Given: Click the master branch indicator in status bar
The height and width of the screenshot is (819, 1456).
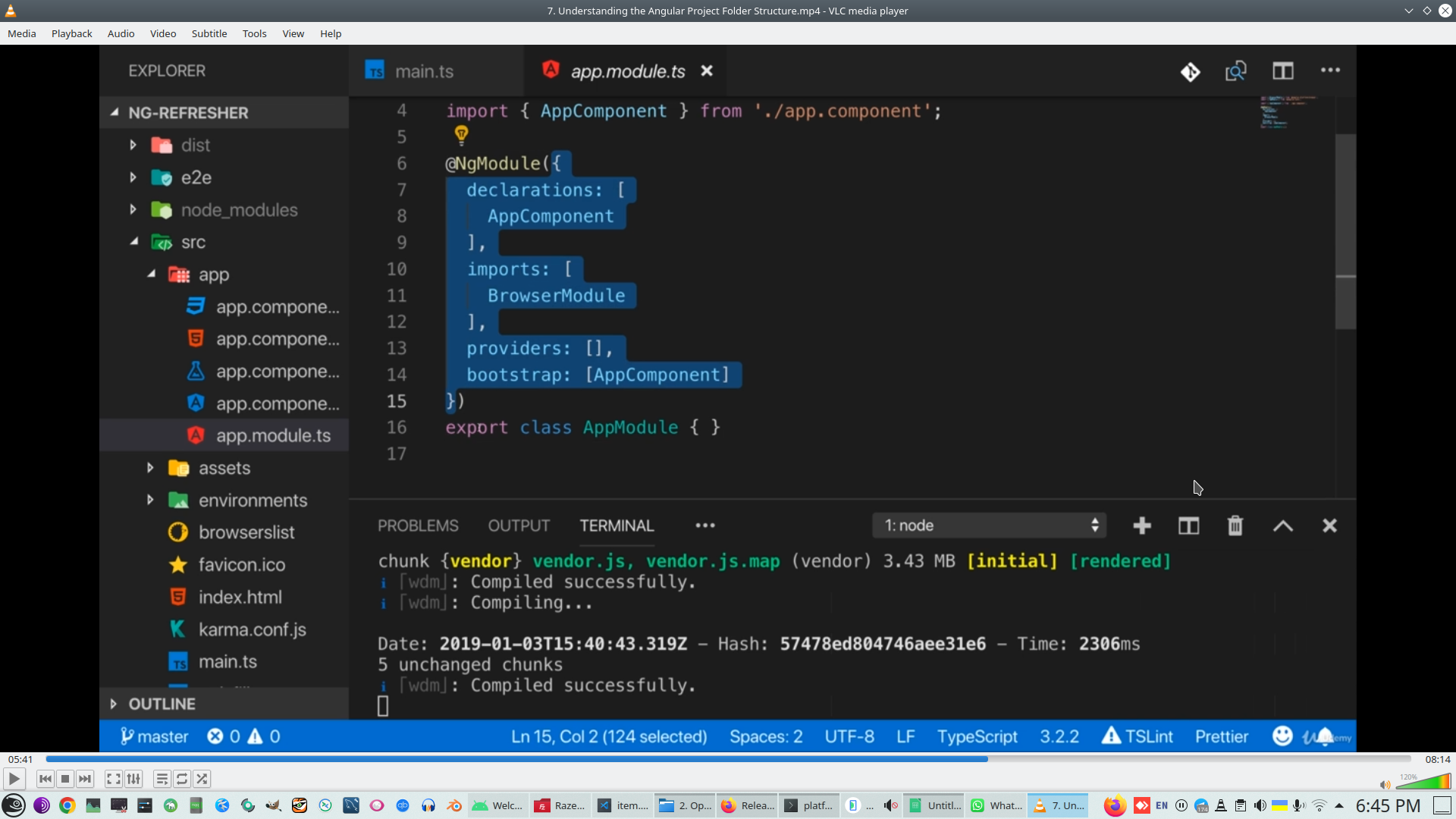Looking at the screenshot, I should pyautogui.click(x=154, y=736).
